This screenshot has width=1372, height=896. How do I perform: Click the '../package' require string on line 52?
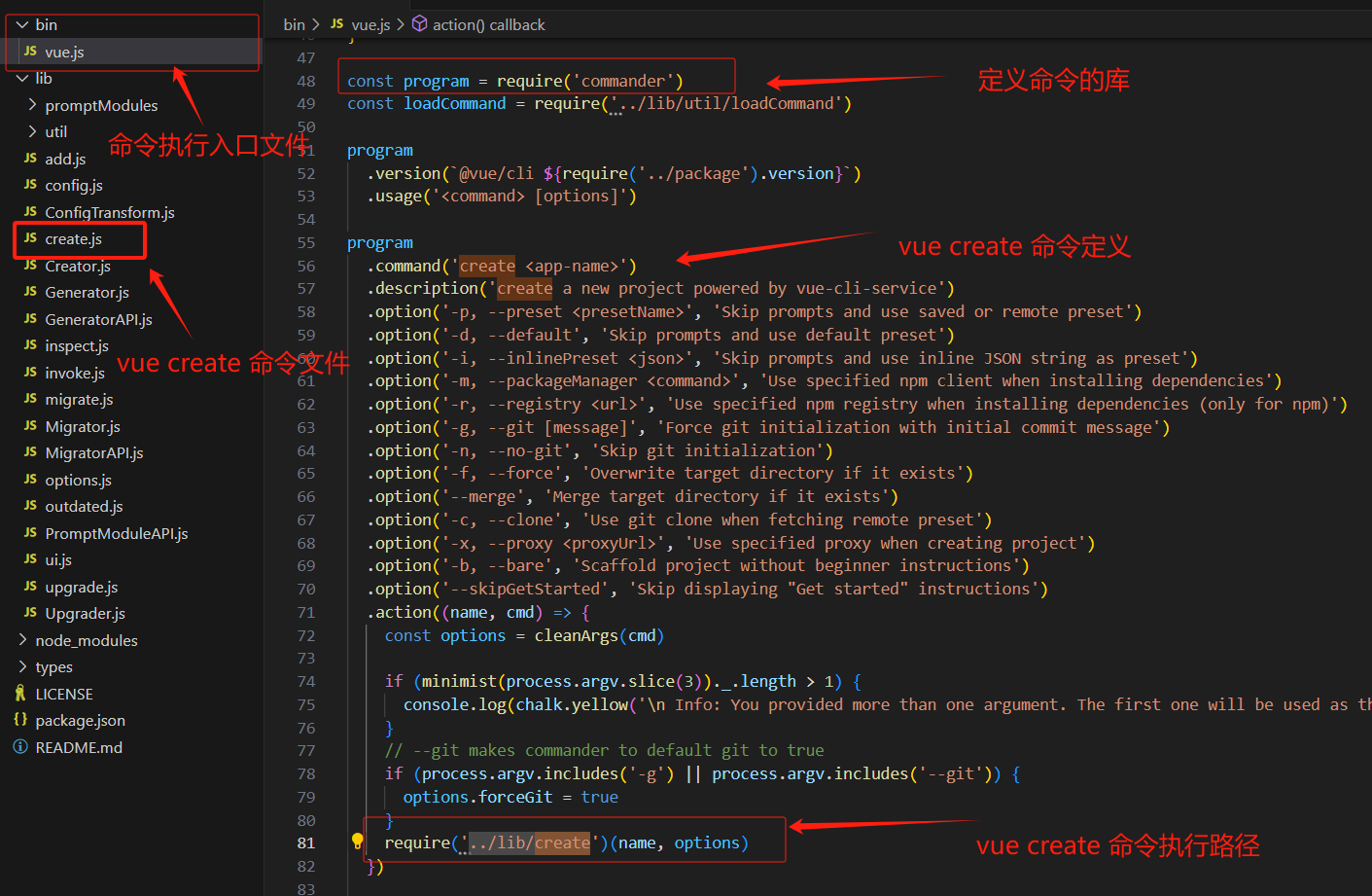[697, 173]
